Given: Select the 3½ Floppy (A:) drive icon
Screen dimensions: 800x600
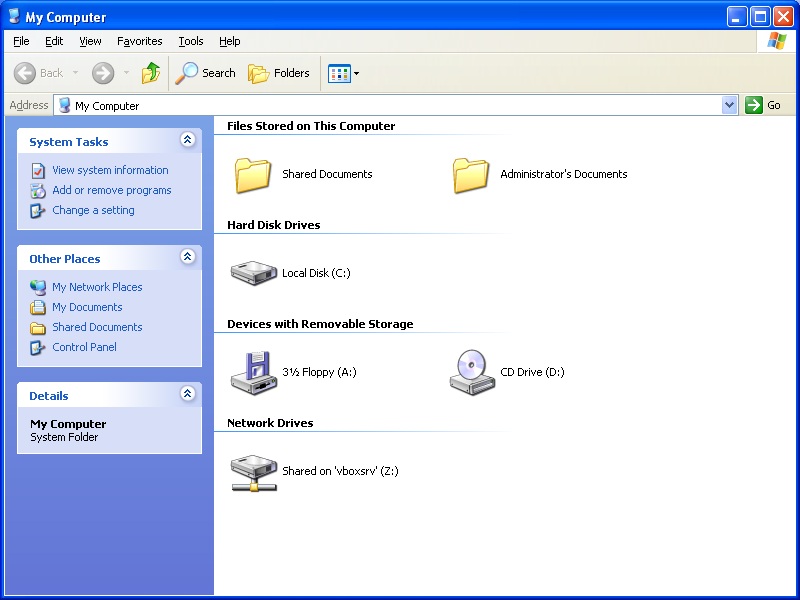Looking at the screenshot, I should (254, 373).
